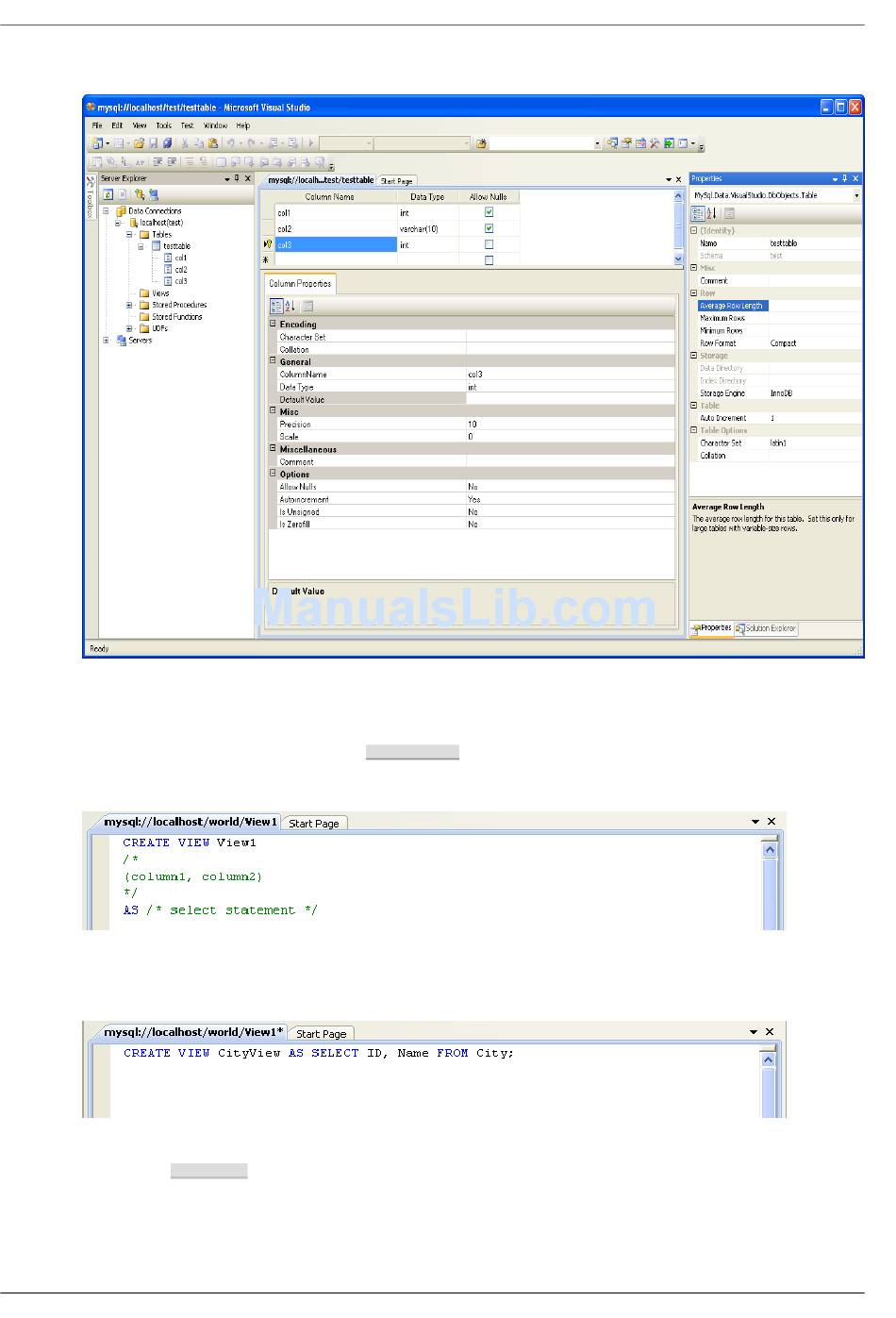Image resolution: width=896 pixels, height=1318 pixels.
Task: Open the Tools menu
Action: (164, 125)
